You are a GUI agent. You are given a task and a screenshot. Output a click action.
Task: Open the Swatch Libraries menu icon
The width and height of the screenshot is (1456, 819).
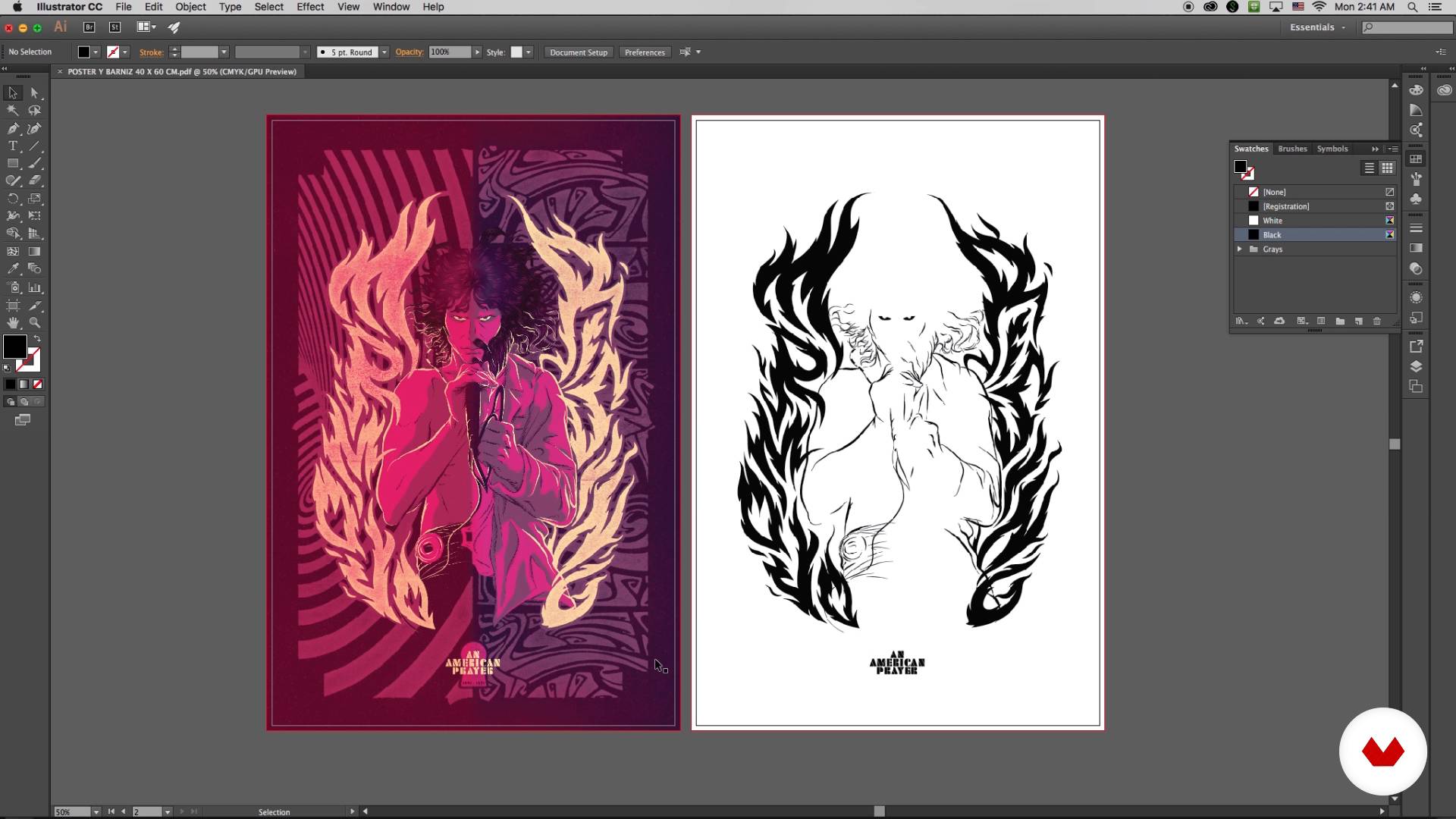(1241, 322)
